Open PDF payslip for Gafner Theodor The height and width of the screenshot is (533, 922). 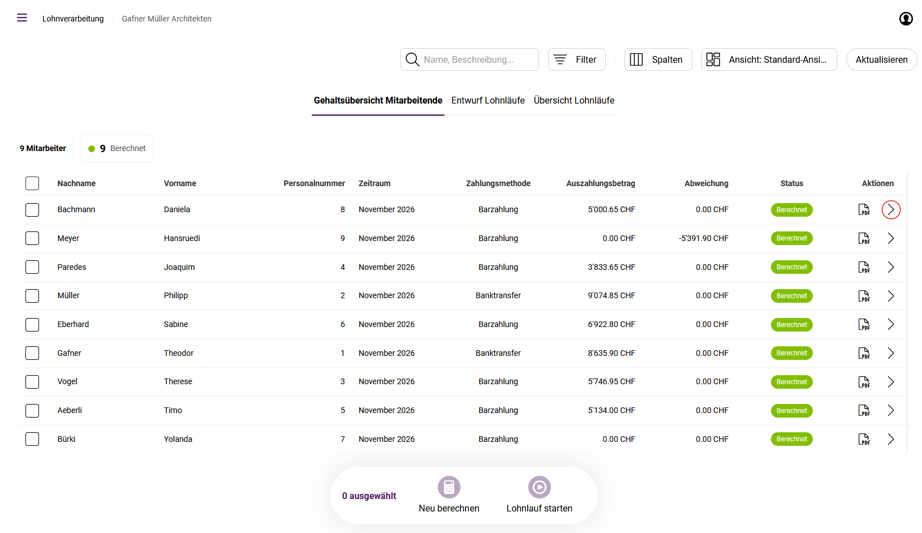click(x=863, y=353)
